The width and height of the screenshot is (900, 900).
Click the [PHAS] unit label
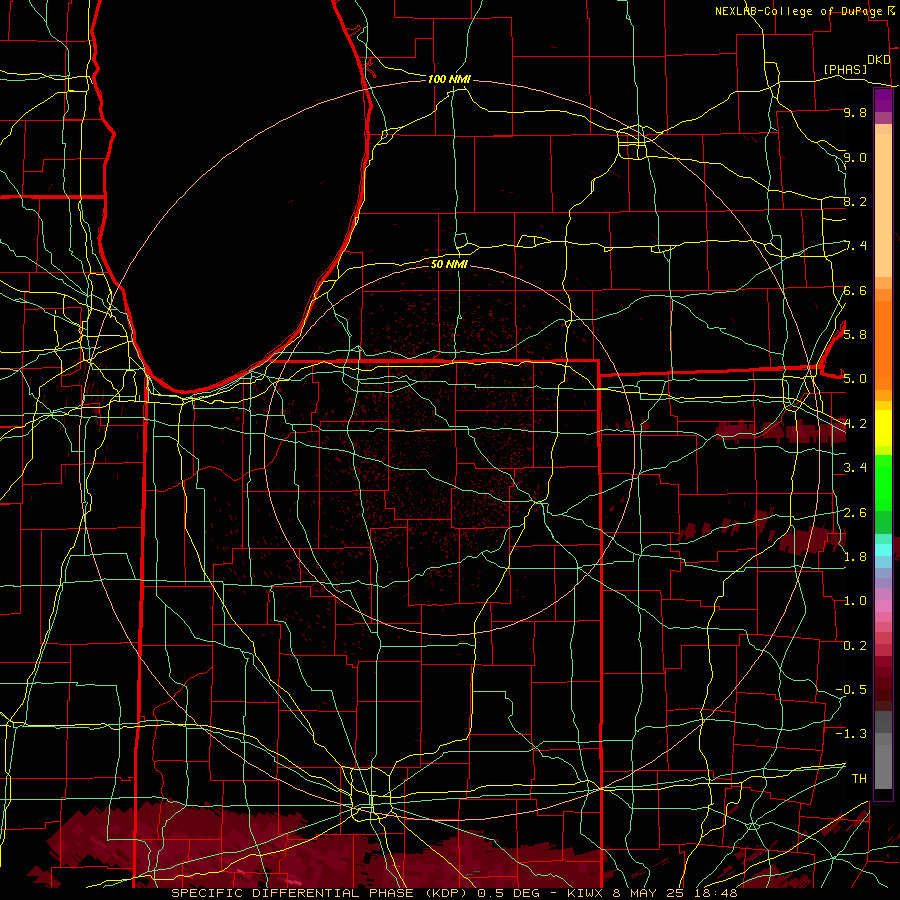coord(845,69)
